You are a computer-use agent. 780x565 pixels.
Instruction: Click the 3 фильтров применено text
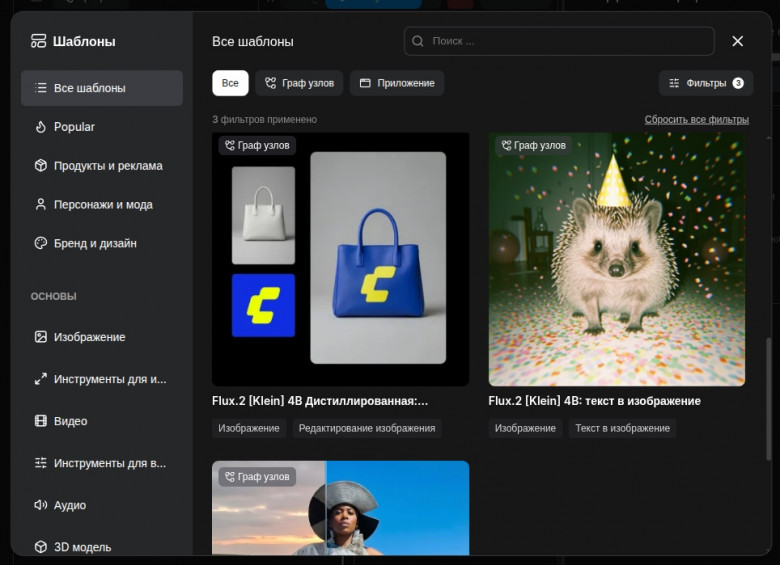click(265, 119)
